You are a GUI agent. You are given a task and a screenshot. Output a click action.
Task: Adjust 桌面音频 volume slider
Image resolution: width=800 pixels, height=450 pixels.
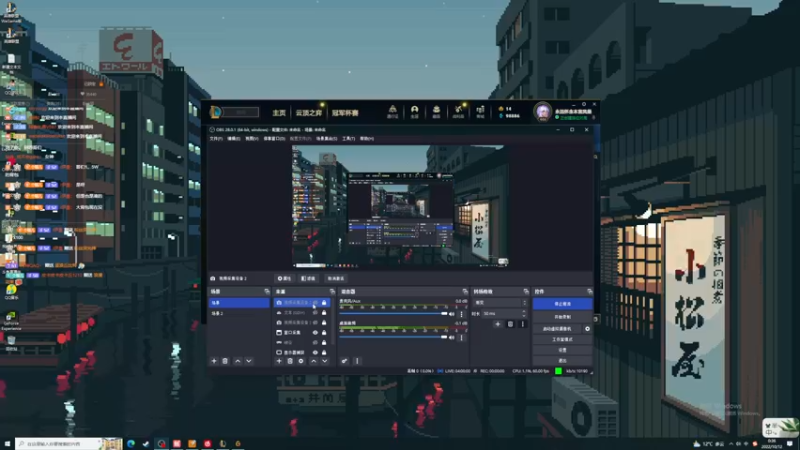click(393, 337)
